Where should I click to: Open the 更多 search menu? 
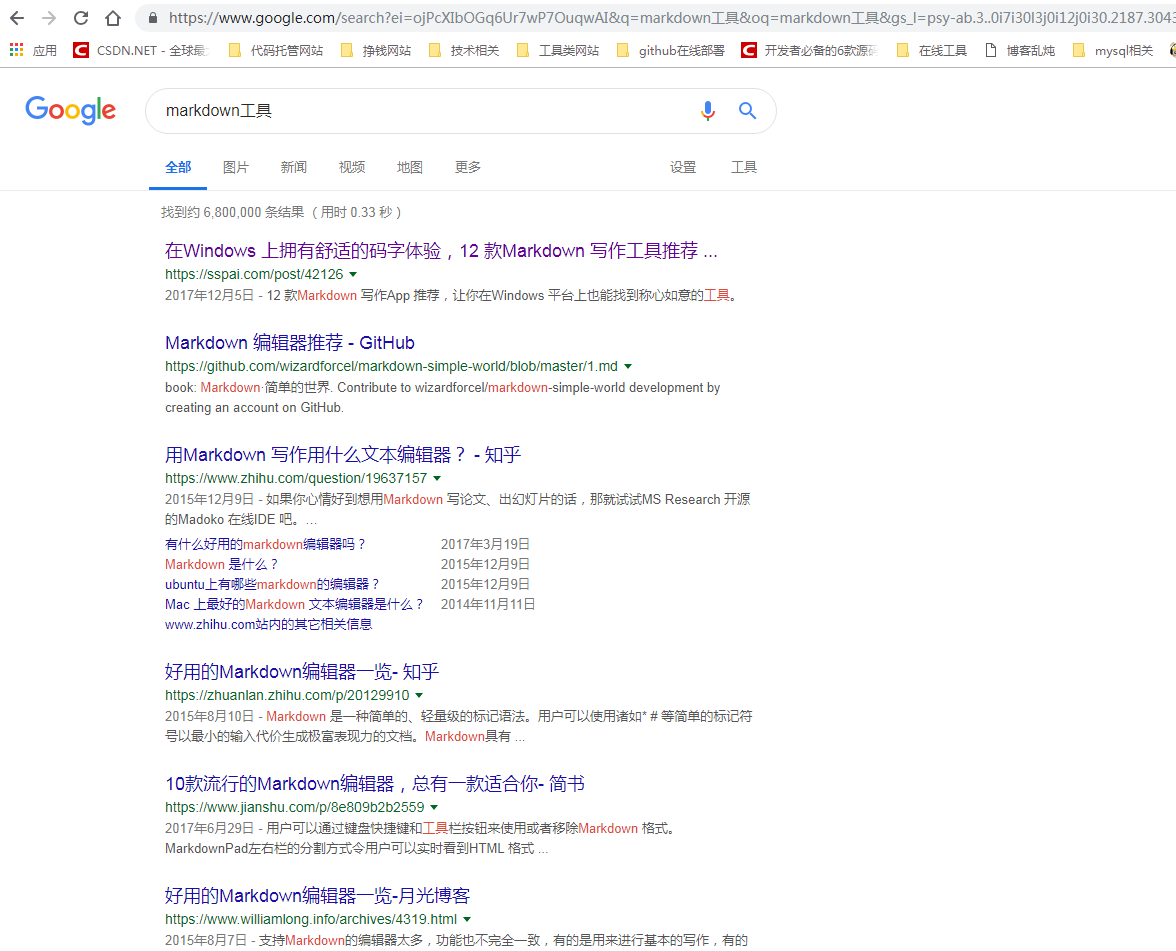[x=467, y=167]
